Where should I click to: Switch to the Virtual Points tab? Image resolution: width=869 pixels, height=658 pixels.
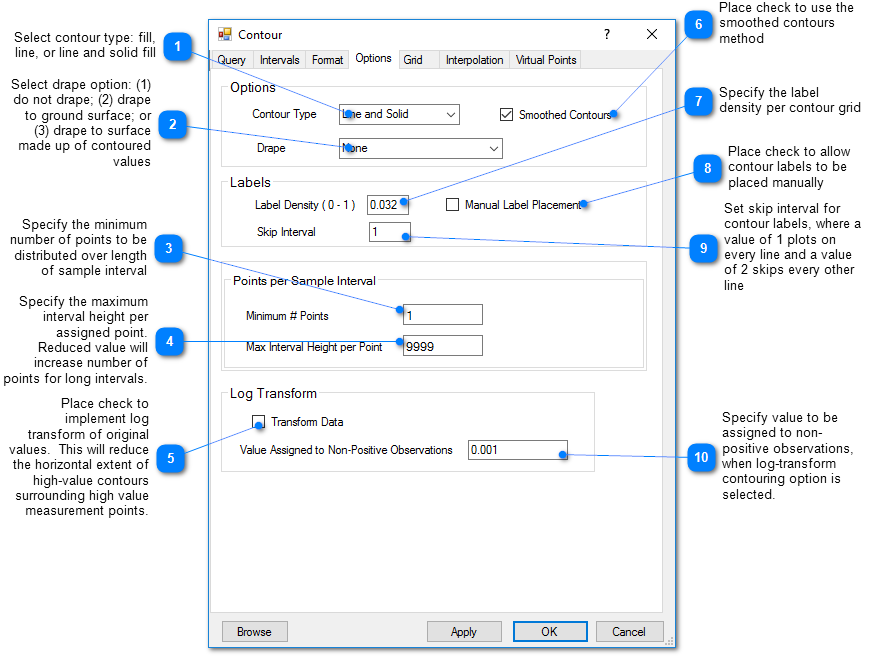click(545, 60)
